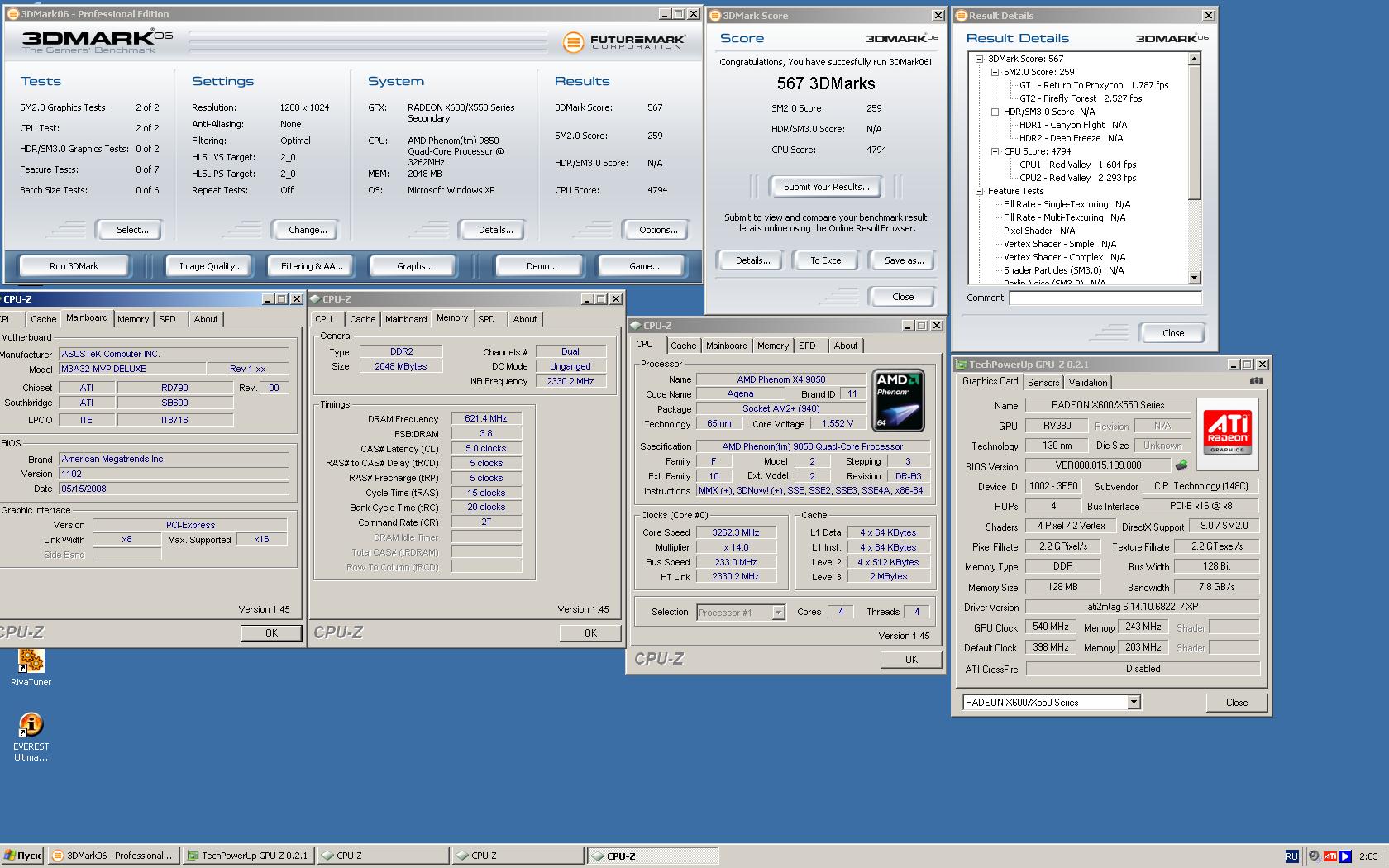
Task: Click the DRAM Frequency value 621.4 MHz
Action: click(x=485, y=418)
